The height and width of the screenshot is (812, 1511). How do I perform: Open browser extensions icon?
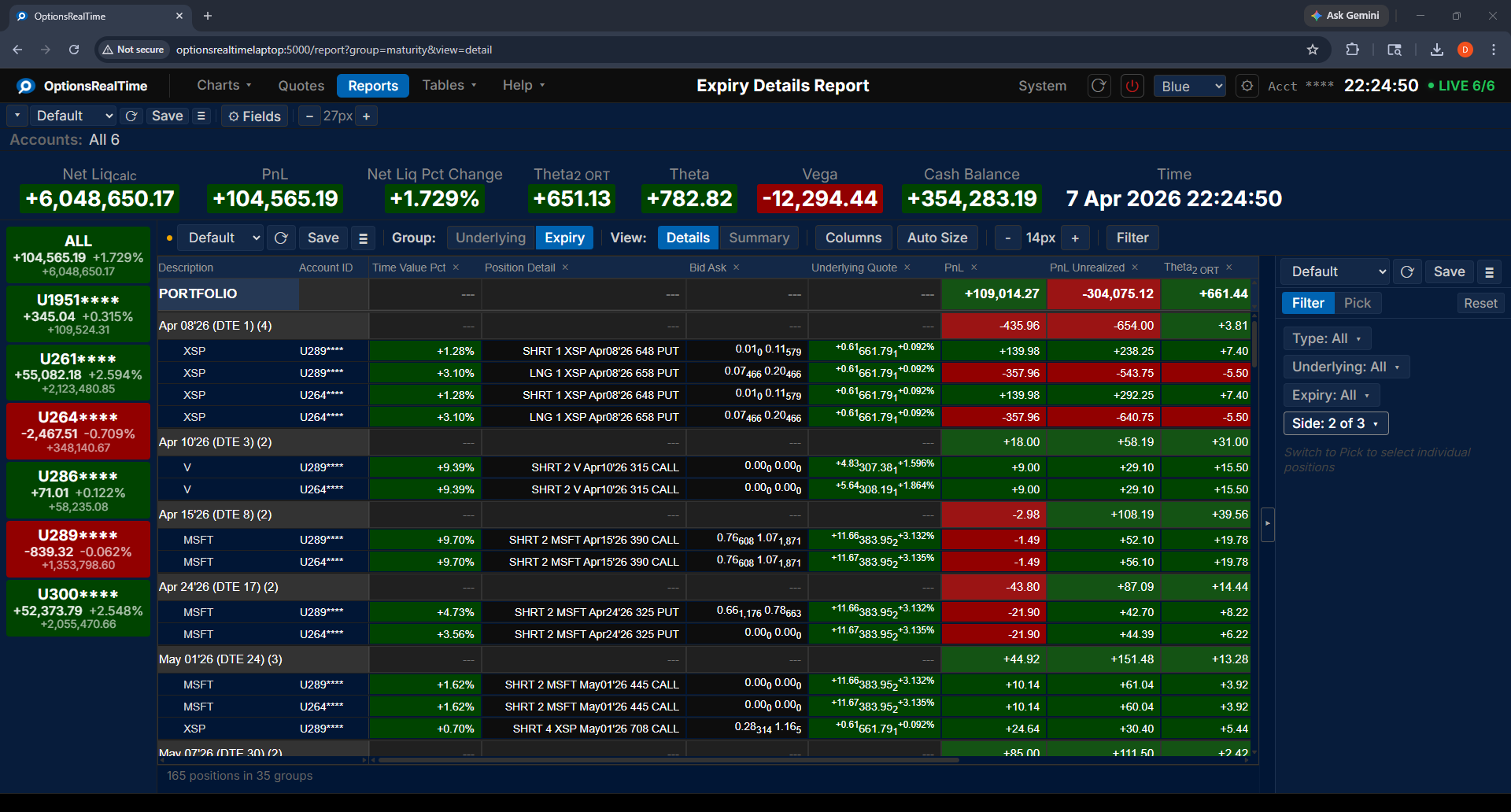point(1352,50)
